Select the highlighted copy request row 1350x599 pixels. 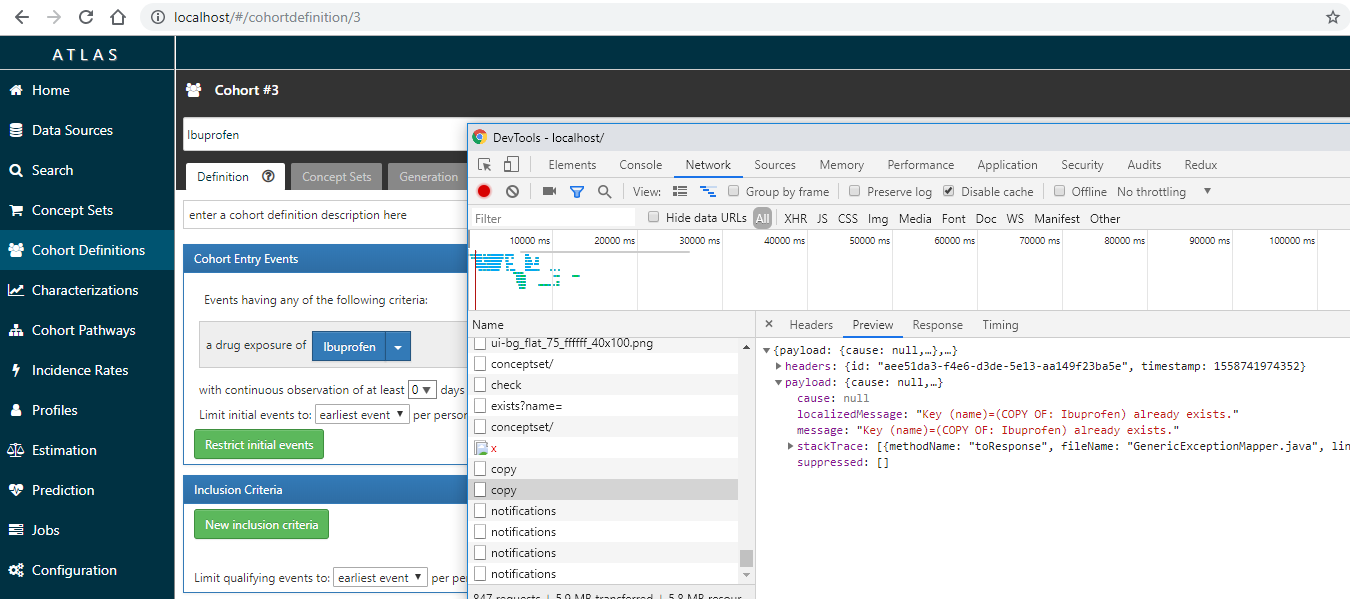tap(603, 490)
